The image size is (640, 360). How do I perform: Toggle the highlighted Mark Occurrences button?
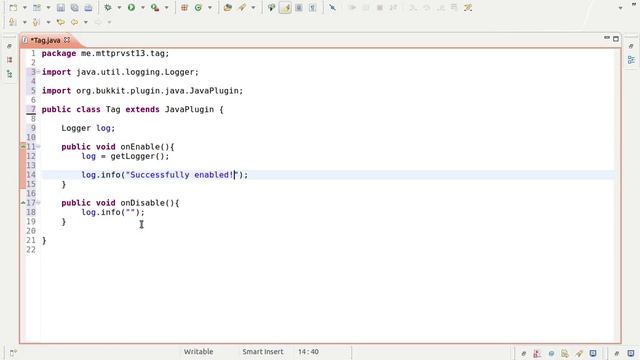coord(285,8)
